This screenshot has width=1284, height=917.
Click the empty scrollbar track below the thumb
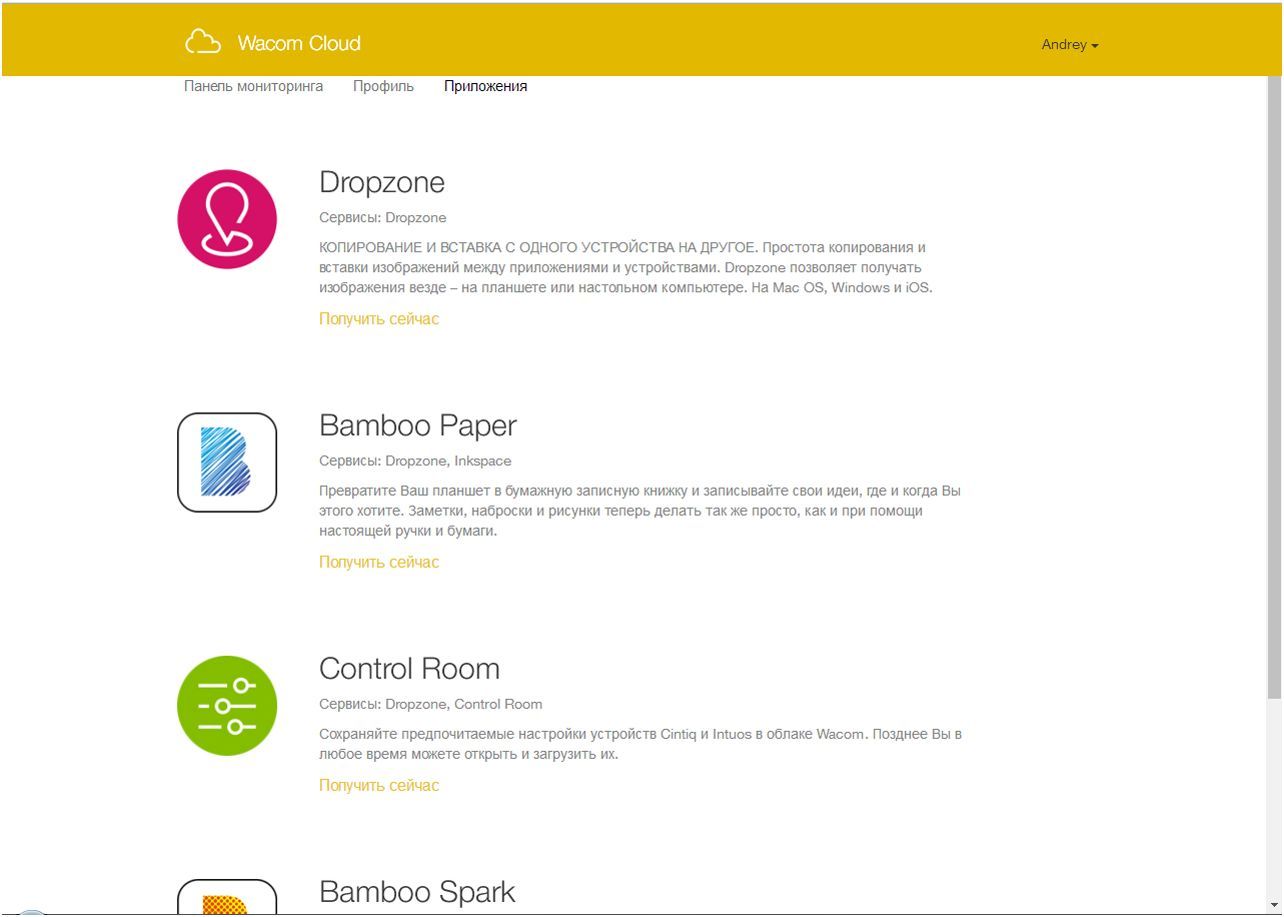click(1274, 800)
